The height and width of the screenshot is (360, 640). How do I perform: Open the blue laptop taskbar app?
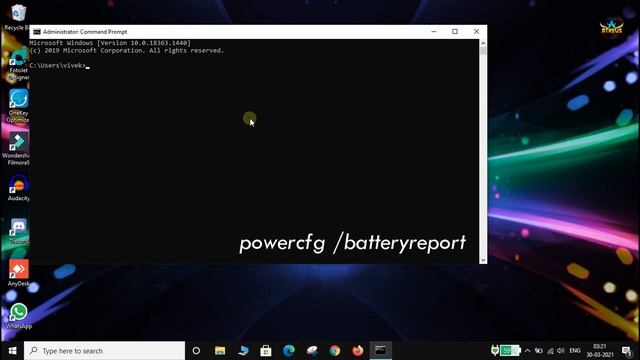tap(243, 351)
